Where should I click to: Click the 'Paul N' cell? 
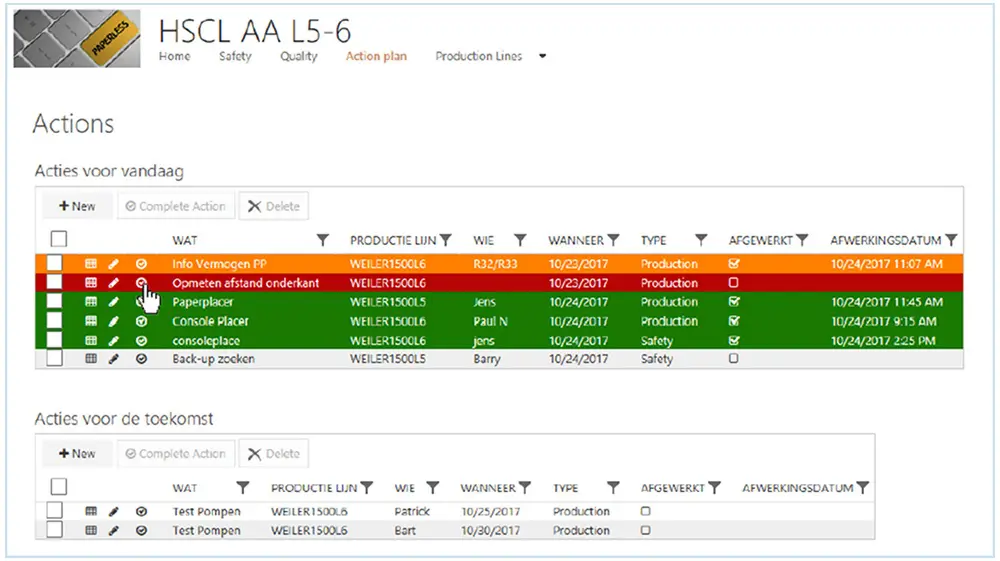pos(490,321)
